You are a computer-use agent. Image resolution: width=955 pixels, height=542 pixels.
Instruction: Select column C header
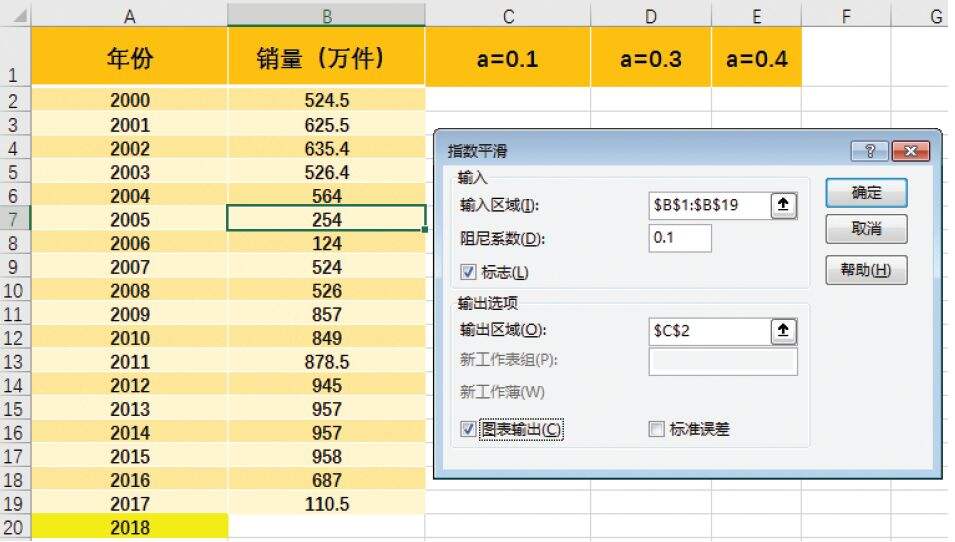point(508,16)
